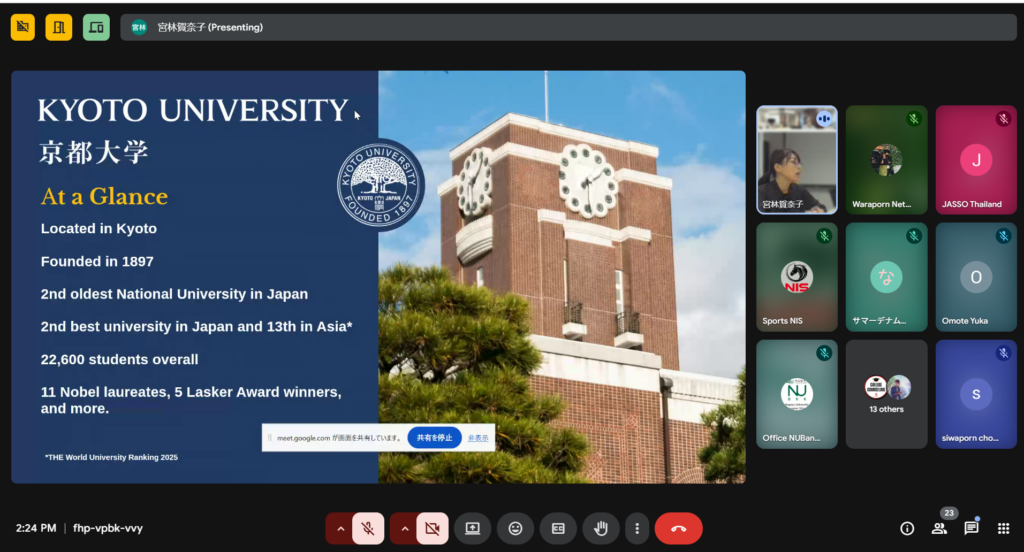
Task: Toggle closed captions button
Action: [x=558, y=528]
